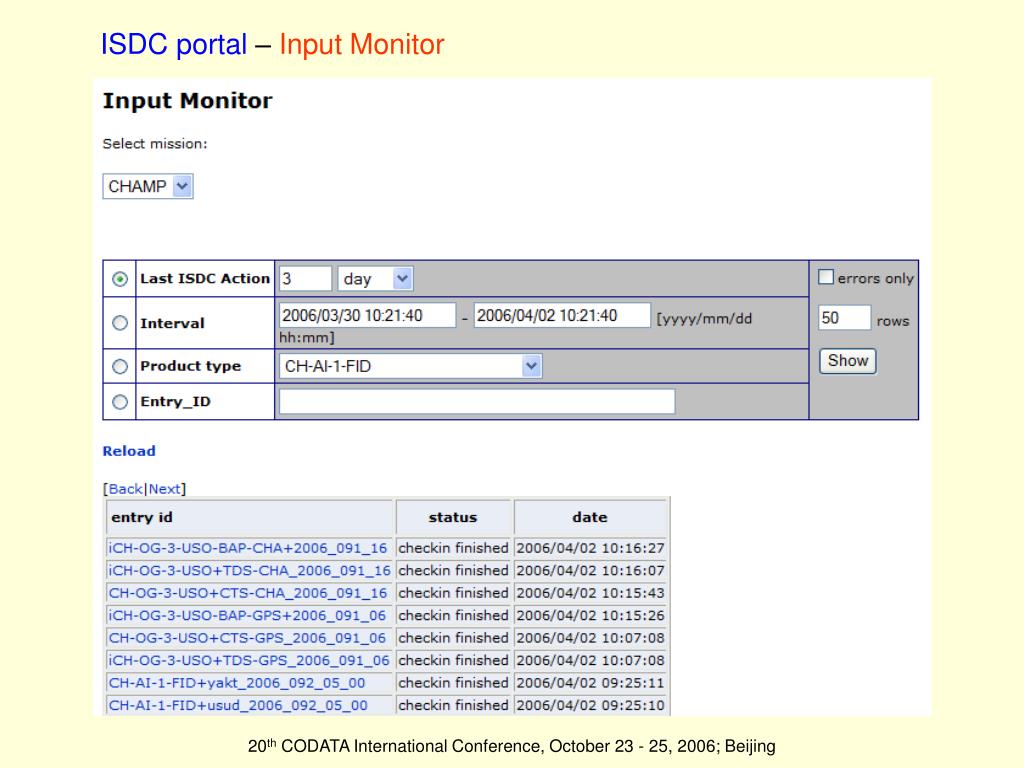Enable the errors only checkbox
This screenshot has width=1024, height=768.
tap(826, 277)
